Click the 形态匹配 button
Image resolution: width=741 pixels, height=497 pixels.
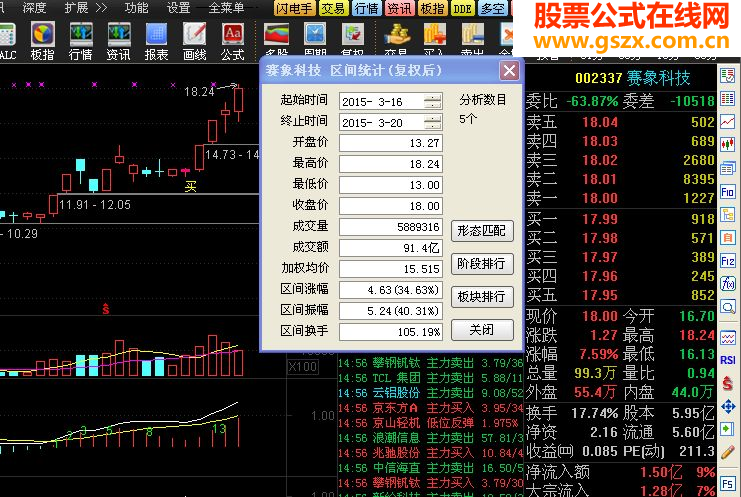coord(482,231)
